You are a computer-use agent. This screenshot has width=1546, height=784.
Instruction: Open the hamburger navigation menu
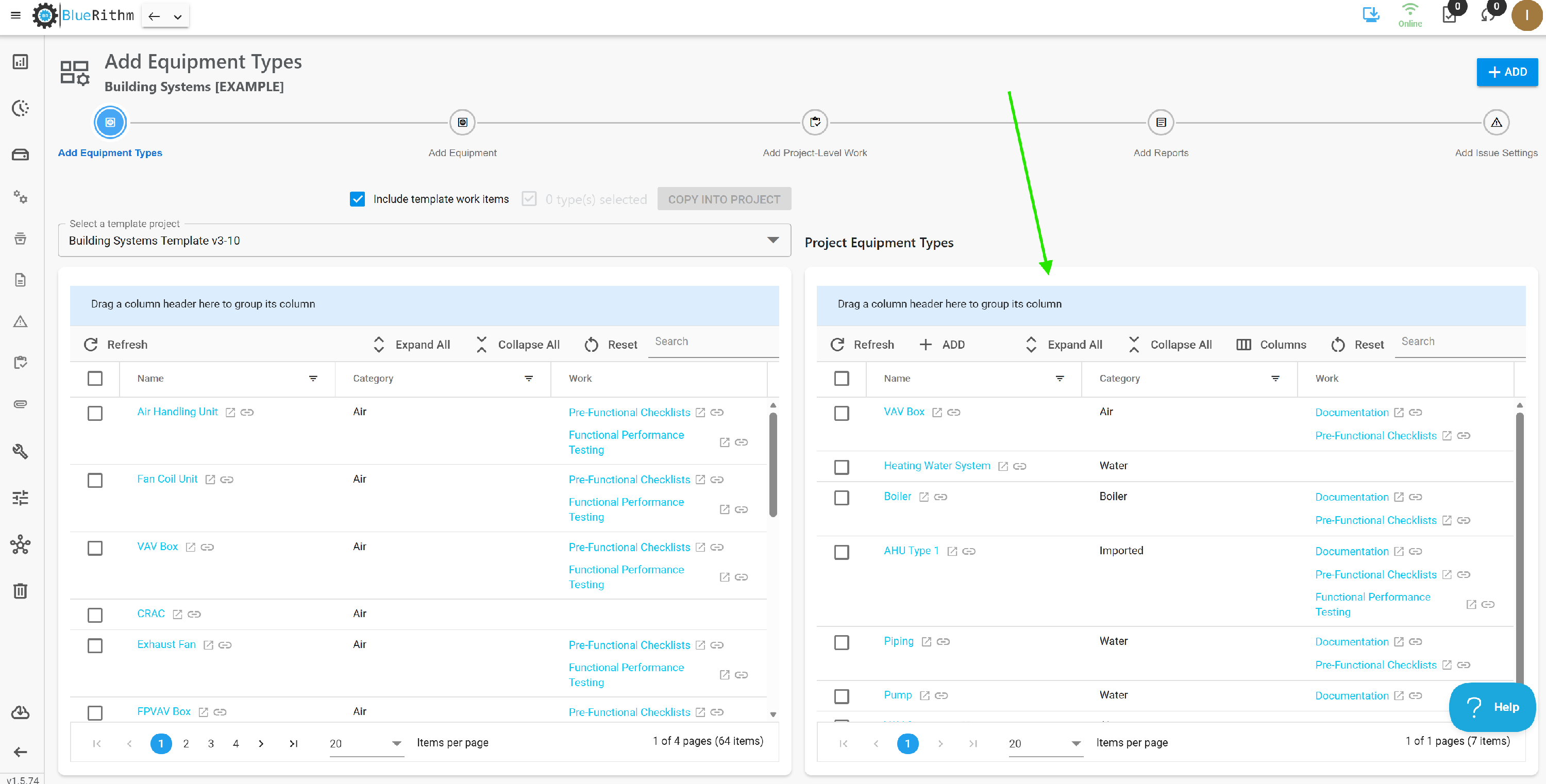pos(15,15)
